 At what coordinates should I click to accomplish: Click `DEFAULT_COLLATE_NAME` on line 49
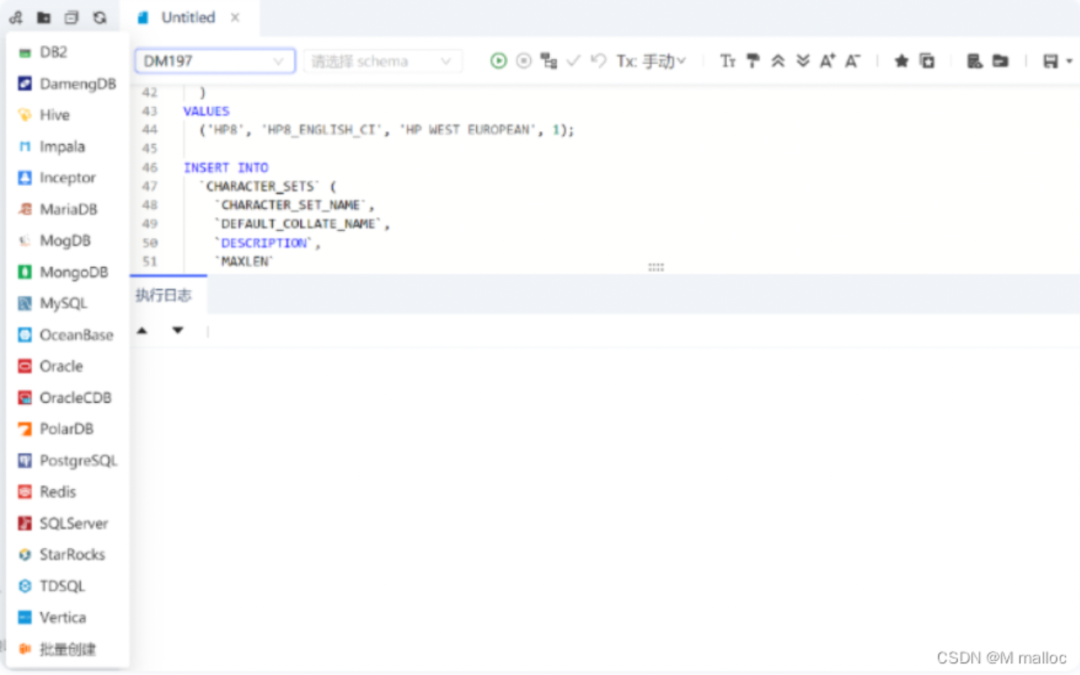(298, 223)
